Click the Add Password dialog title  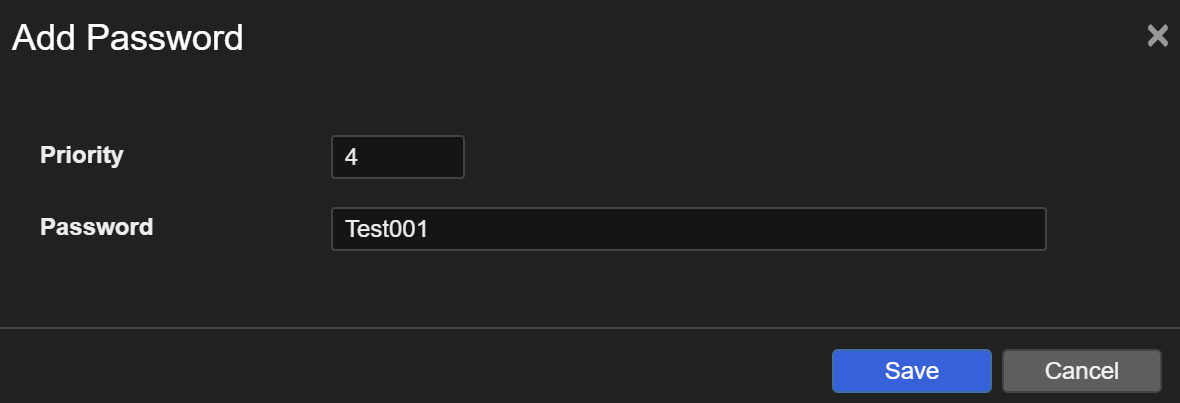[x=127, y=38]
